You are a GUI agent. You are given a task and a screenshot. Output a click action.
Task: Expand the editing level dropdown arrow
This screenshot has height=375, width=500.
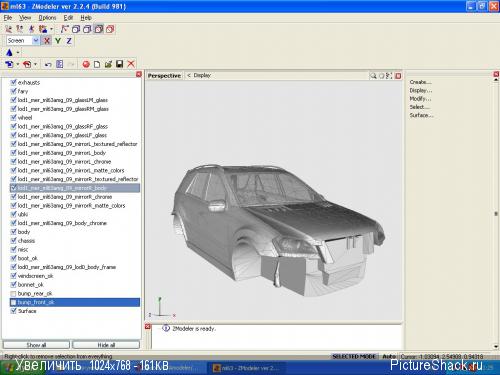pyautogui.click(x=51, y=29)
